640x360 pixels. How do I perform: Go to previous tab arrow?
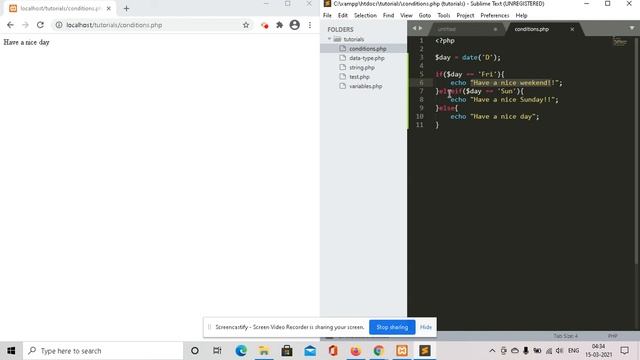tap(414, 28)
